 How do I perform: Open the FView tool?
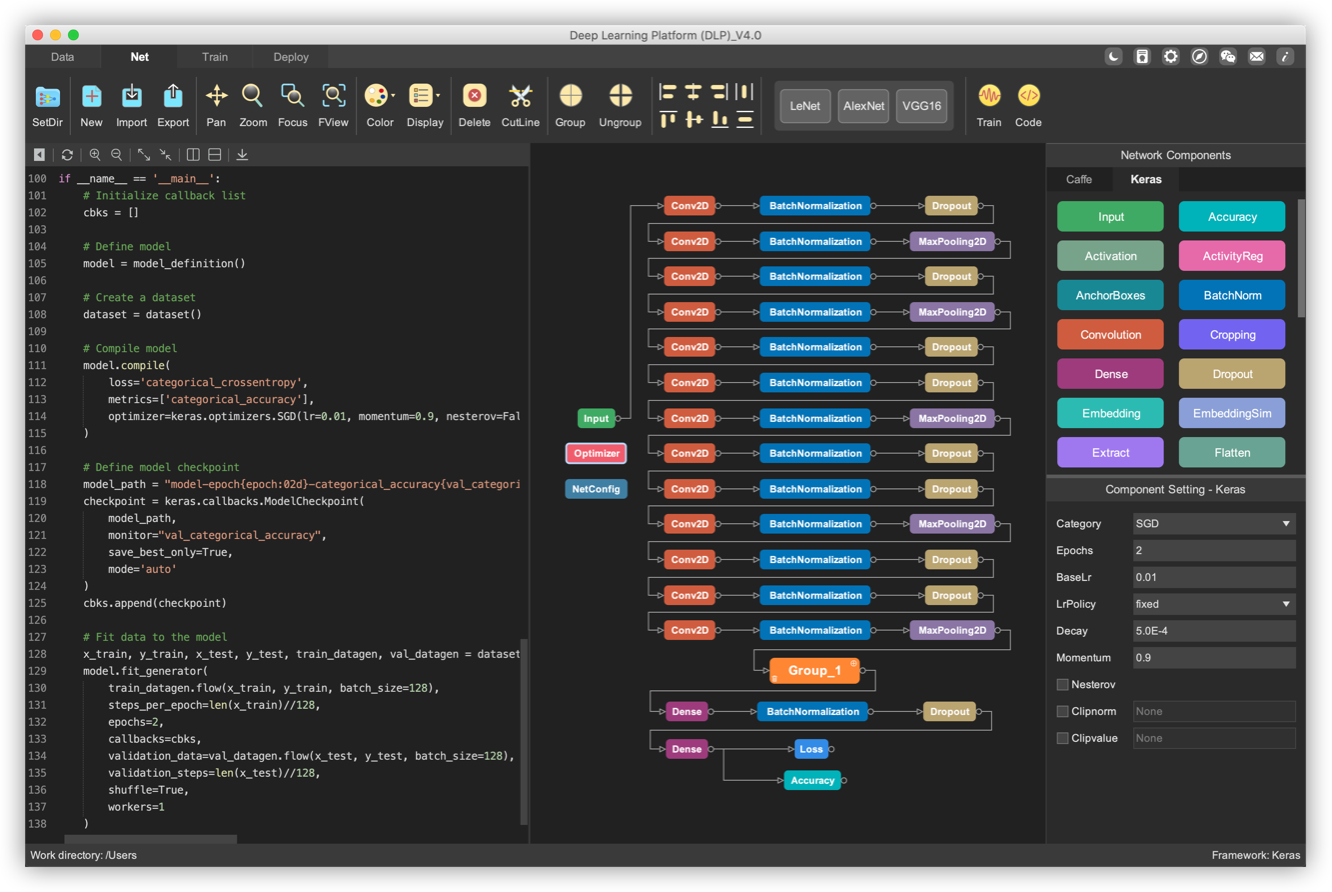(x=333, y=96)
